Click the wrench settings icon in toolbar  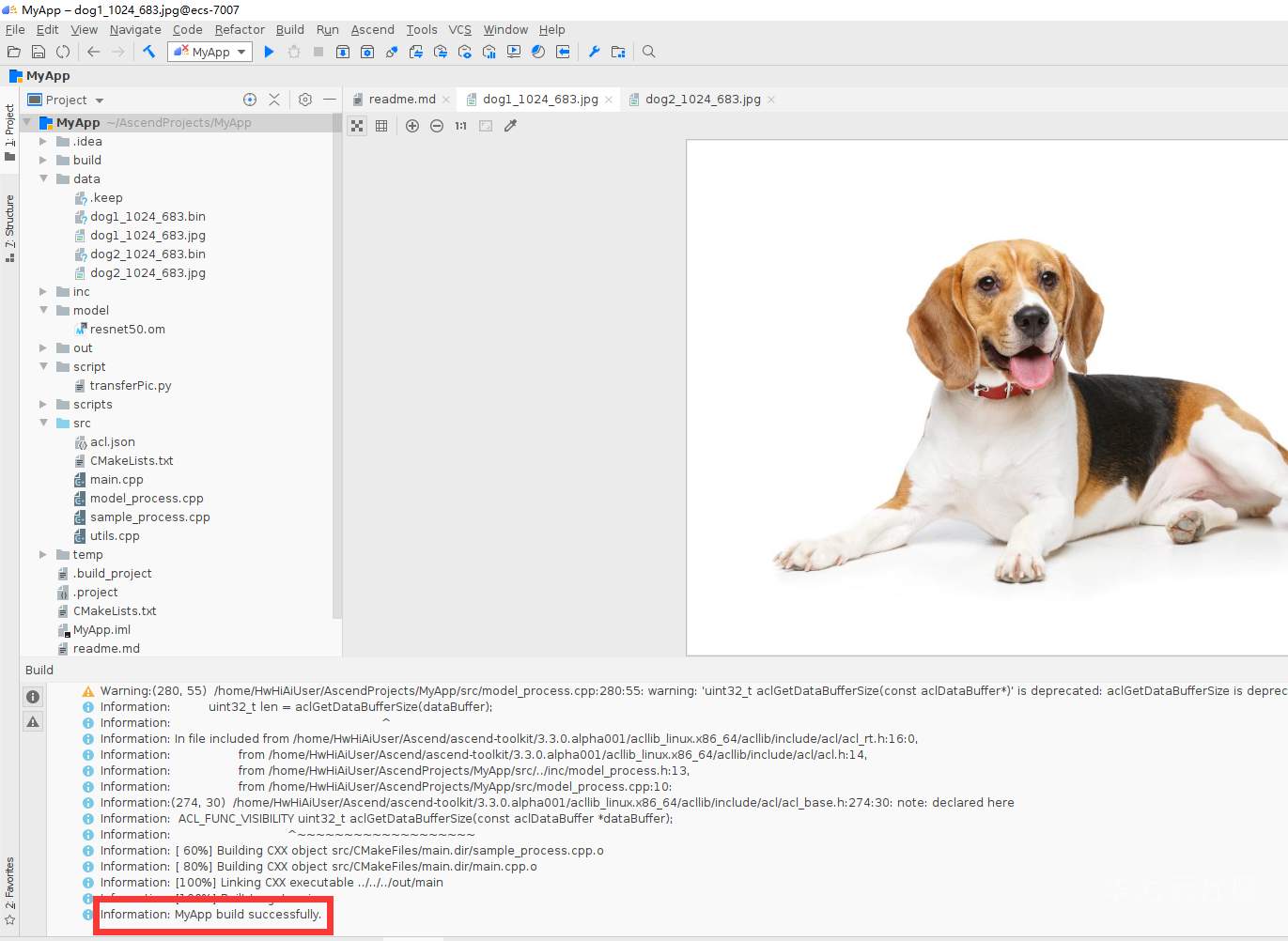594,52
